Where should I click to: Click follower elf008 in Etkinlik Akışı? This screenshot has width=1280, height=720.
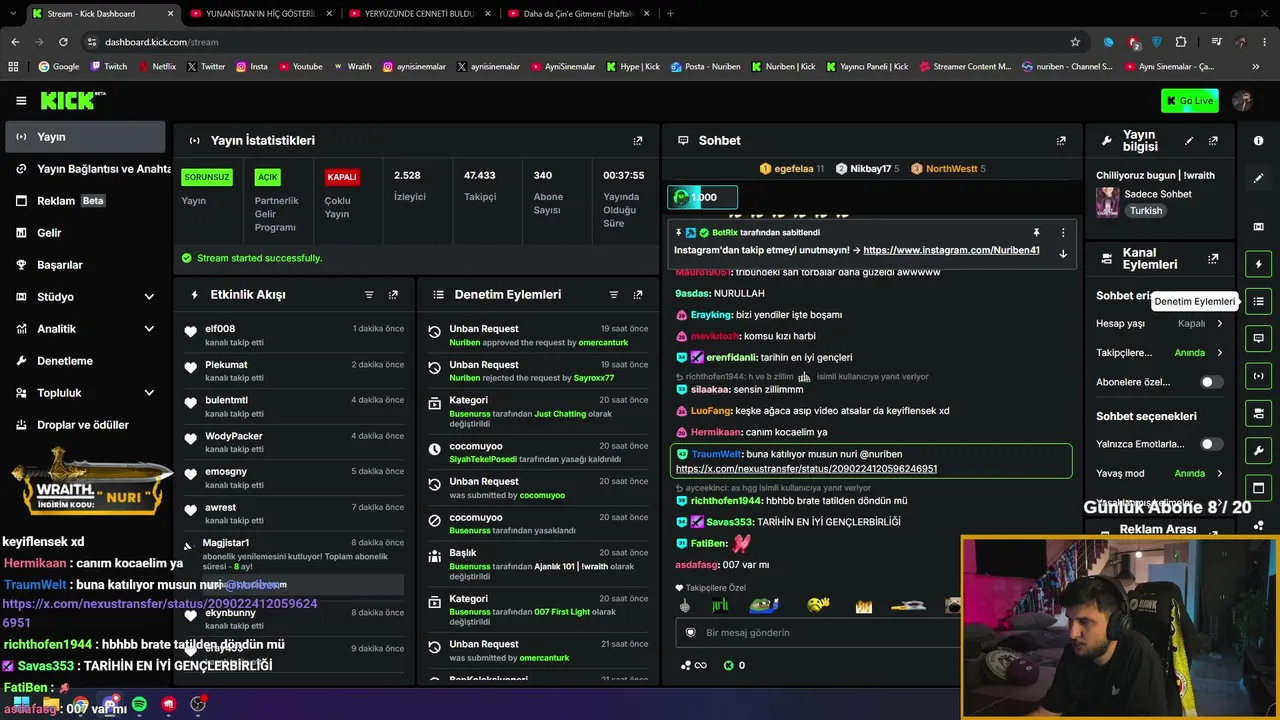220,329
